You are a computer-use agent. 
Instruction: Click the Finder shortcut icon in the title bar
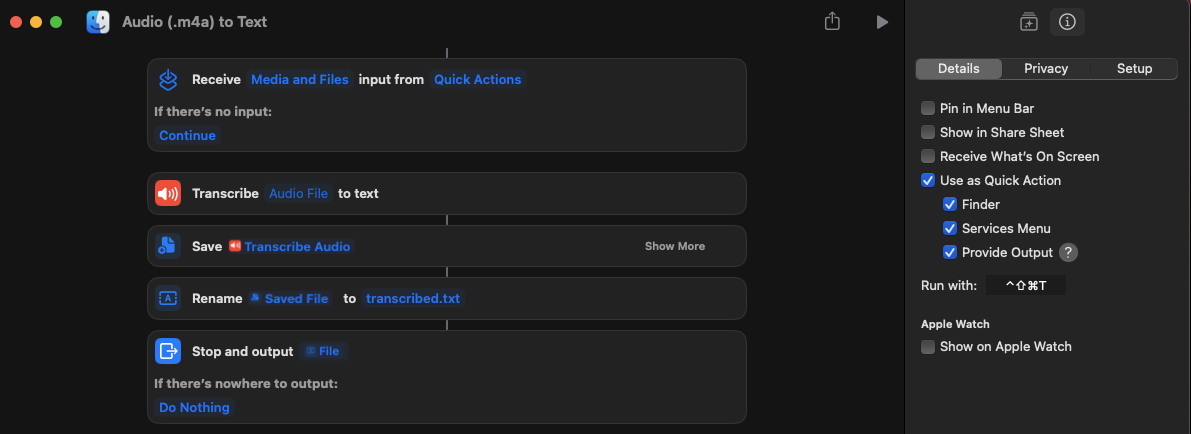click(x=98, y=21)
